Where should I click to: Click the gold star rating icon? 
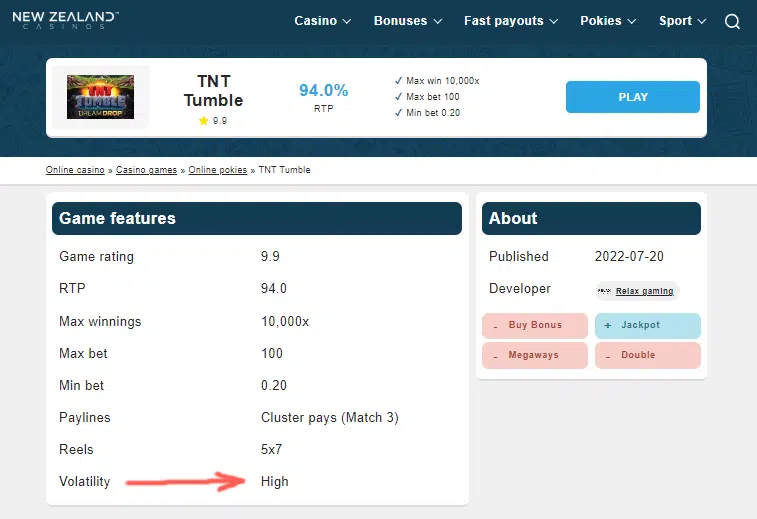tap(203, 121)
